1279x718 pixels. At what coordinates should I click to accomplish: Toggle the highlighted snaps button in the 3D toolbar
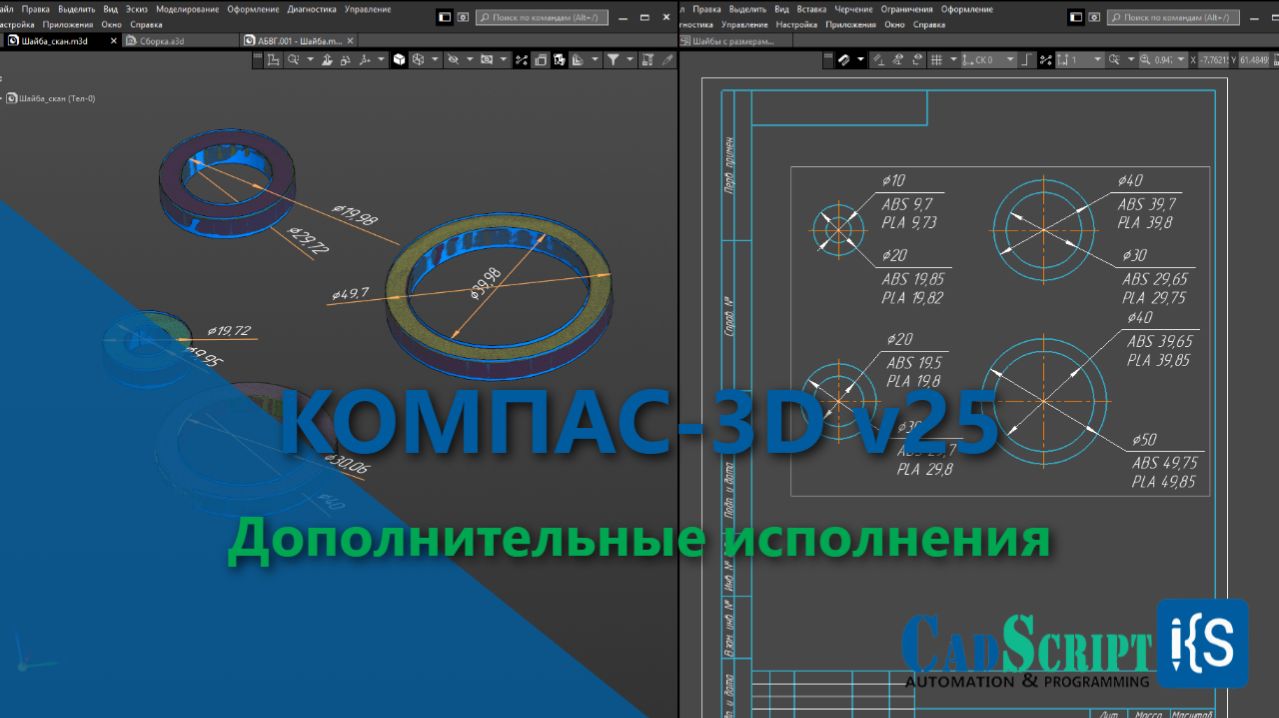pyautogui.click(x=522, y=60)
